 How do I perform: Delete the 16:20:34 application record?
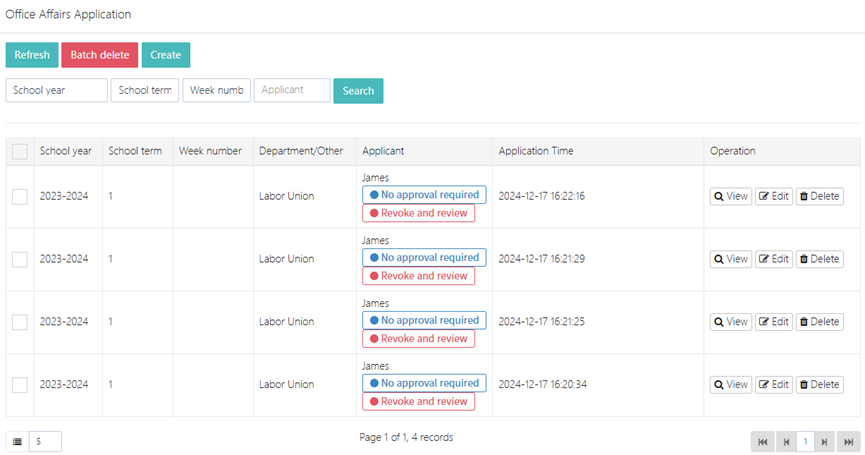pos(819,385)
